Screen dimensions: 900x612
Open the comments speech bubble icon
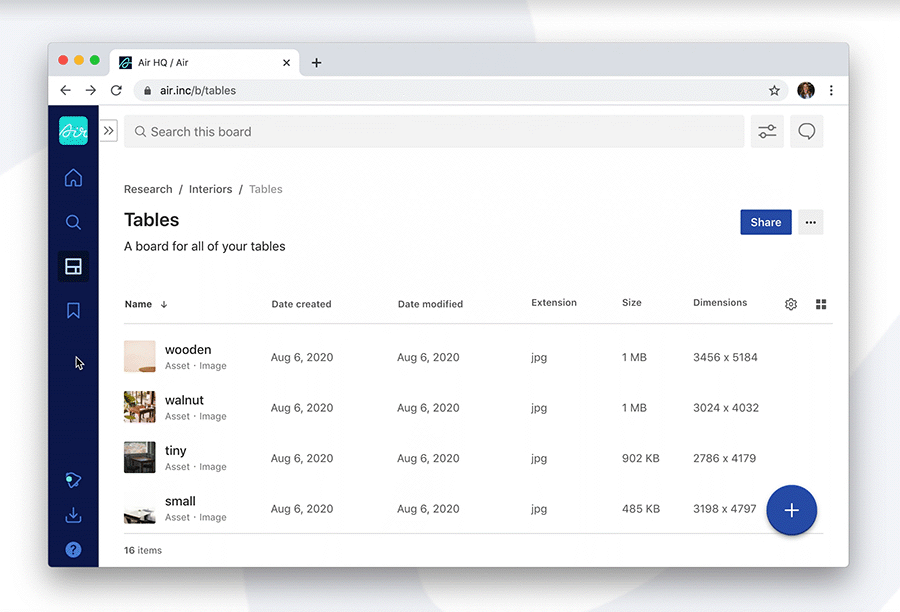click(807, 132)
